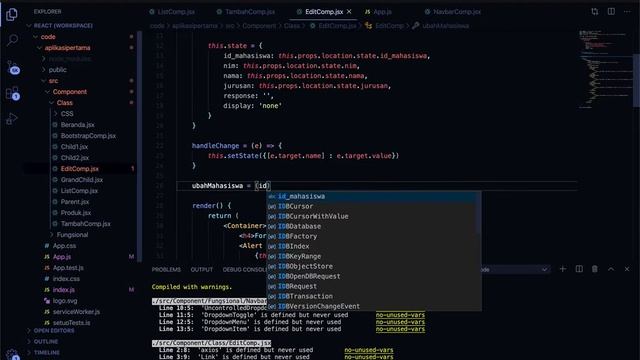Collapse the code folder
Viewport: 640px width, 360px height.
tap(48, 37)
